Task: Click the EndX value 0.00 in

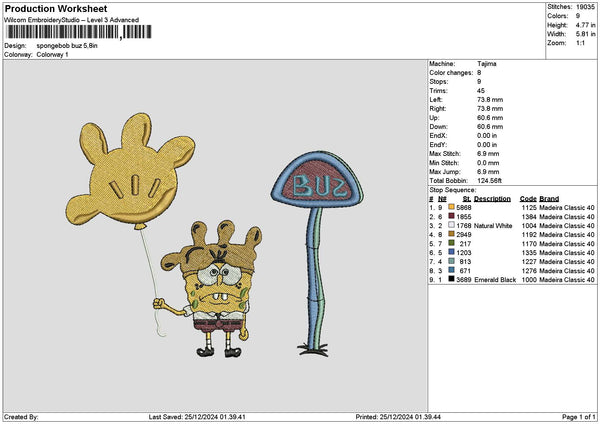Action: (x=487, y=135)
